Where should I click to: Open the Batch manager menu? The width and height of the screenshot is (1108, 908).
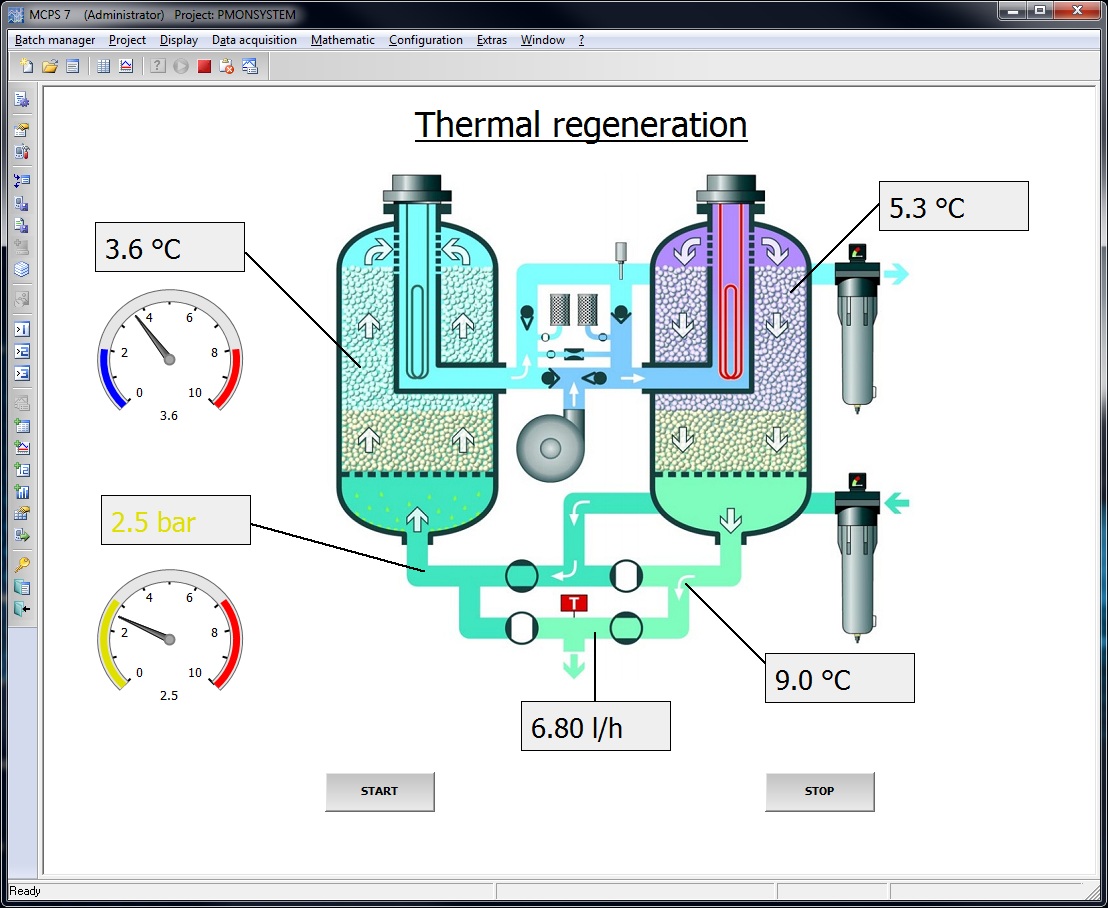pyautogui.click(x=55, y=40)
